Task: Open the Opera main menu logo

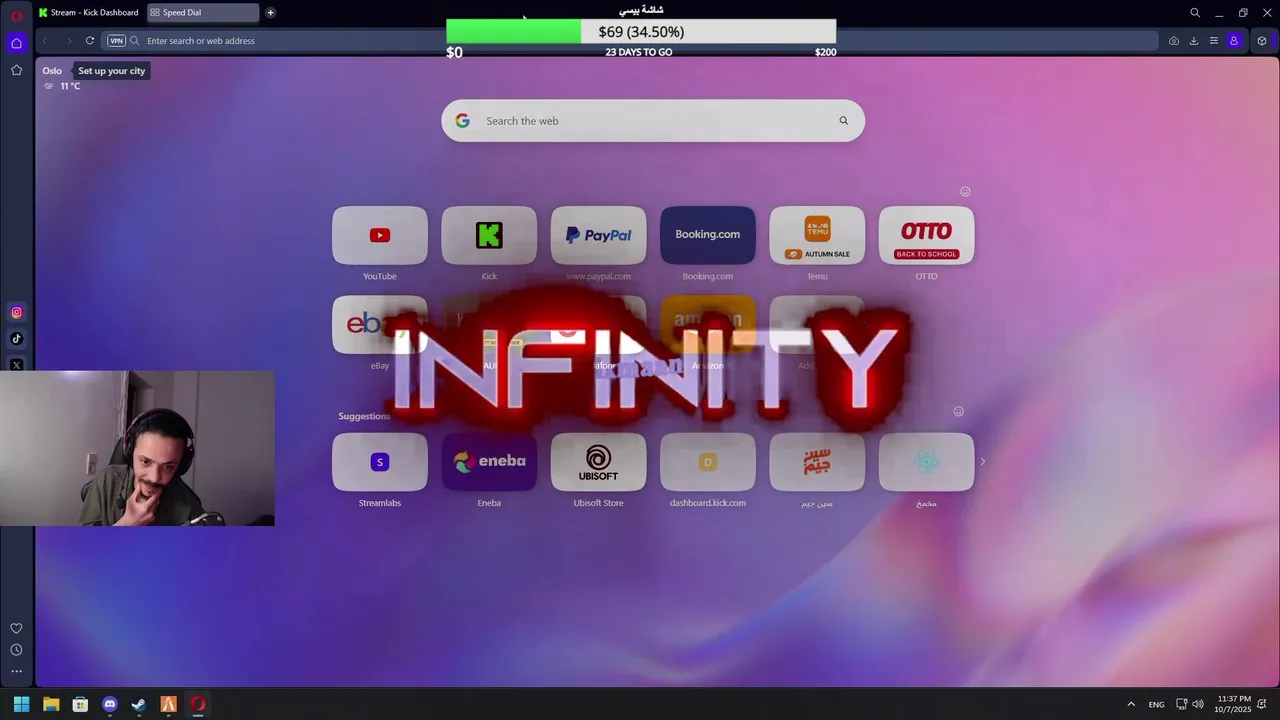Action: click(16, 15)
